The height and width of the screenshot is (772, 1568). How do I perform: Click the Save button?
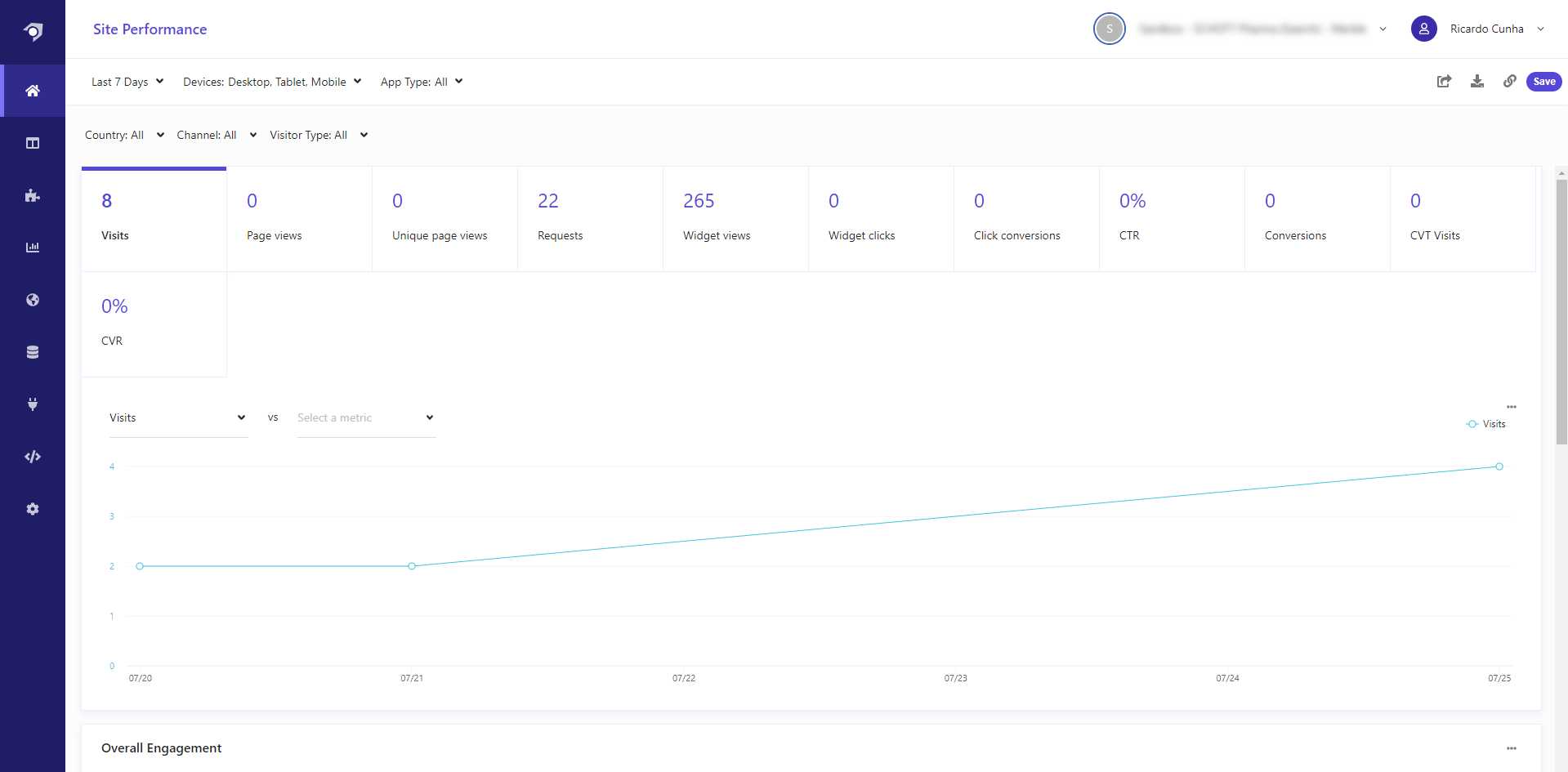1543,82
